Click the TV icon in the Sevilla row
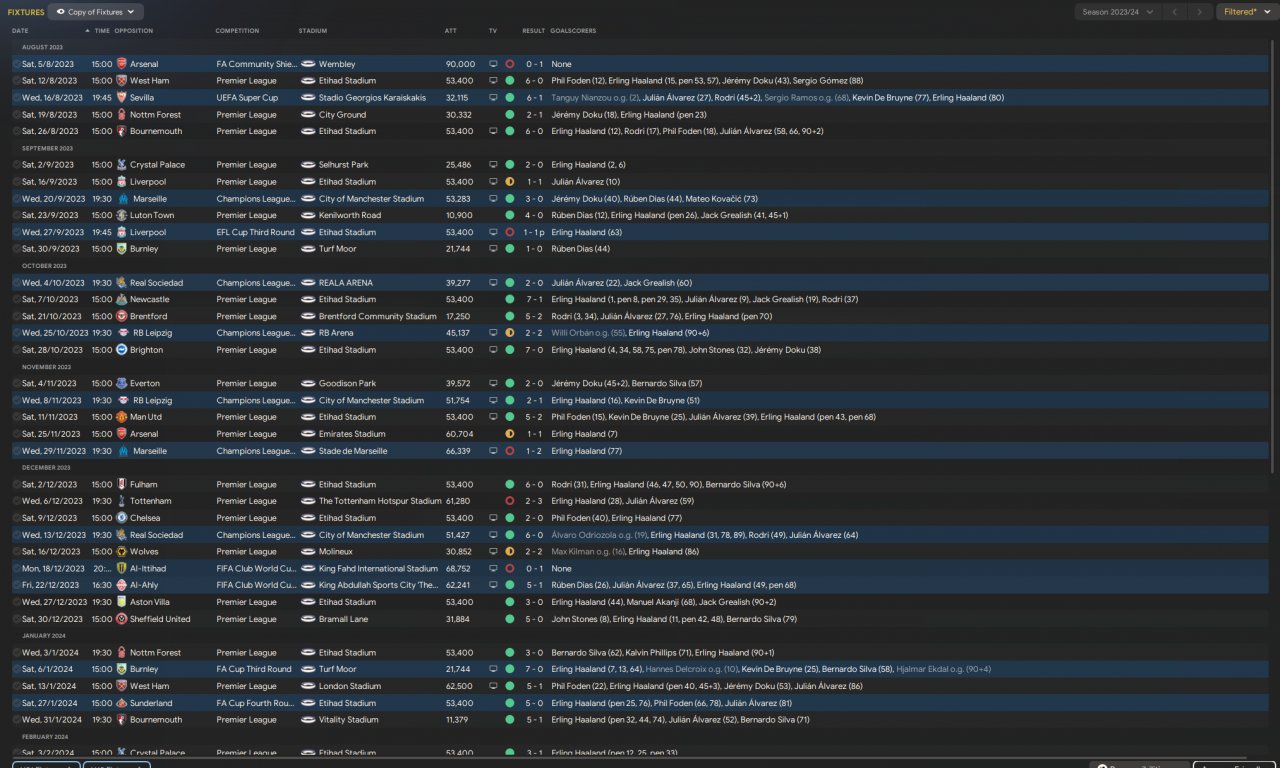This screenshot has width=1280, height=768. click(x=493, y=98)
